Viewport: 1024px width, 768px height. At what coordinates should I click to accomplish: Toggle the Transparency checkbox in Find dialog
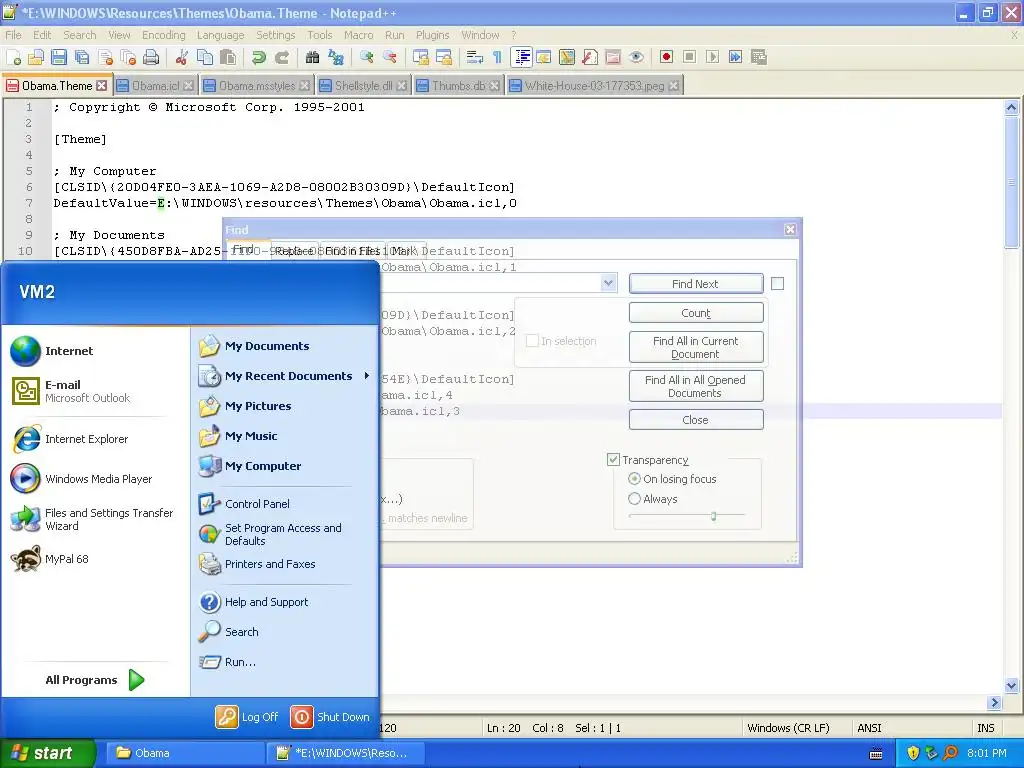613,460
